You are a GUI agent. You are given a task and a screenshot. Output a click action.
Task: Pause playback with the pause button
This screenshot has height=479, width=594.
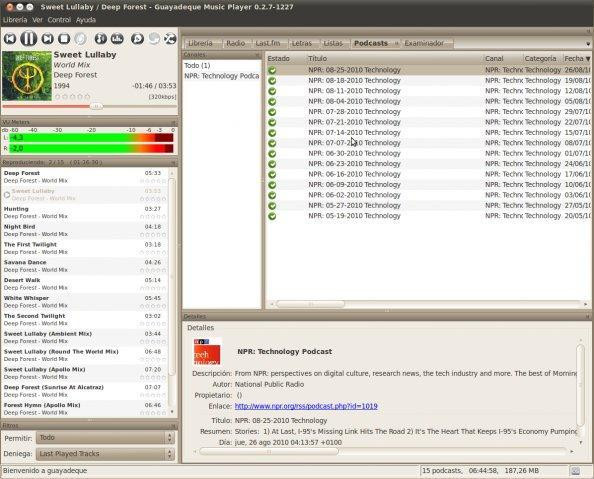click(x=28, y=39)
